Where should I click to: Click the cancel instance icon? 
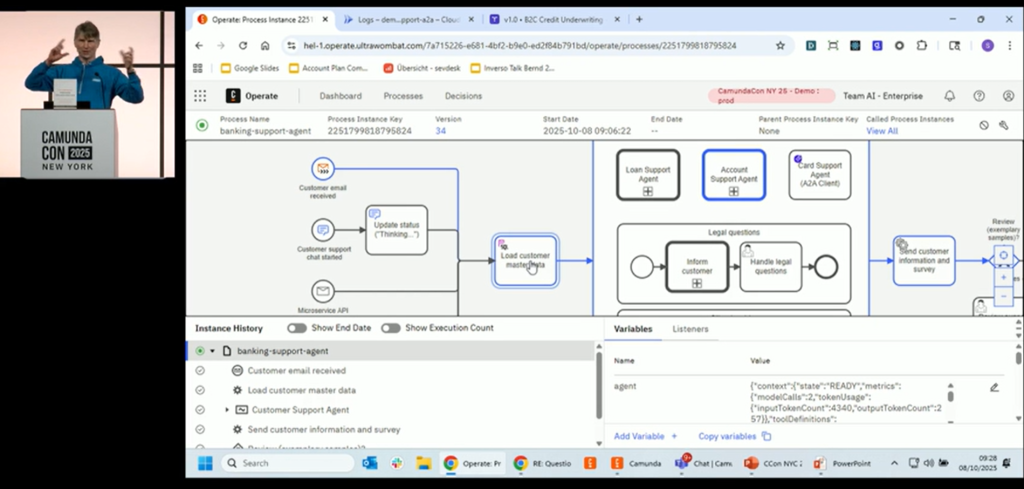coord(984,125)
